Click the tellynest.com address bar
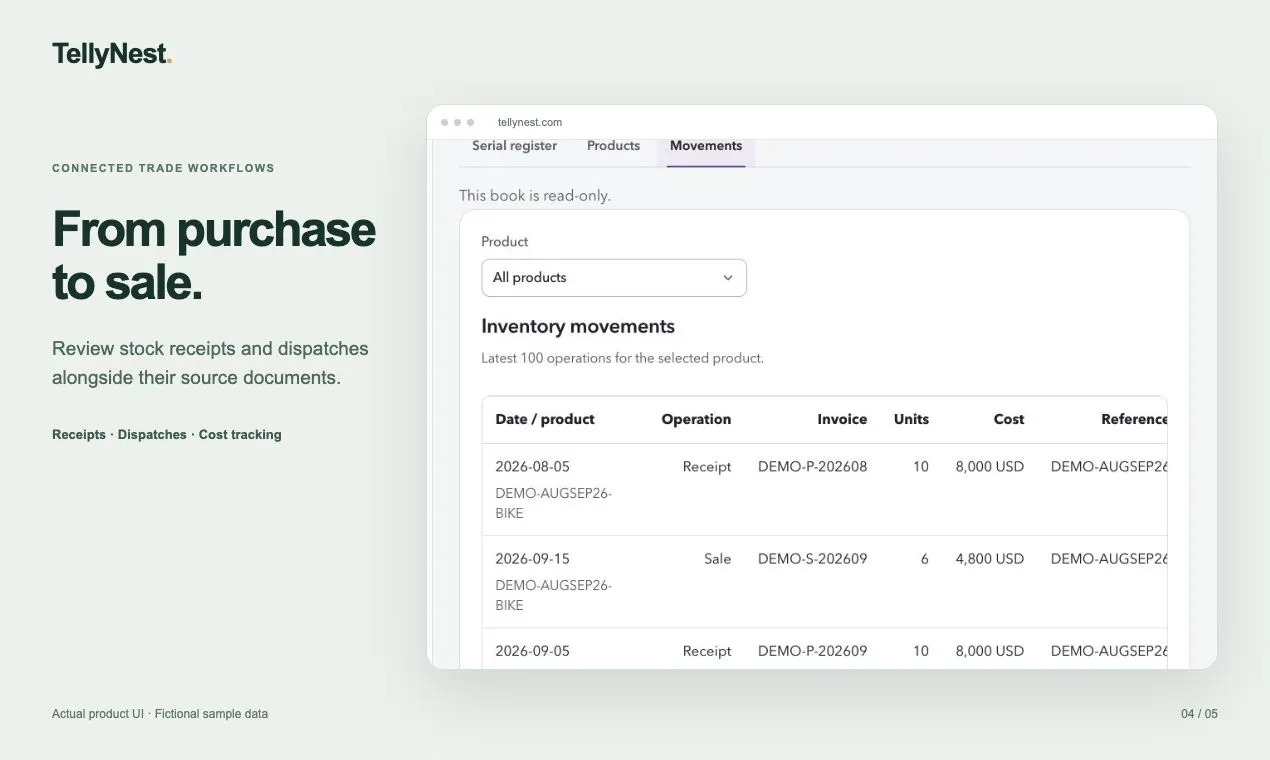1270x760 pixels. pos(530,122)
